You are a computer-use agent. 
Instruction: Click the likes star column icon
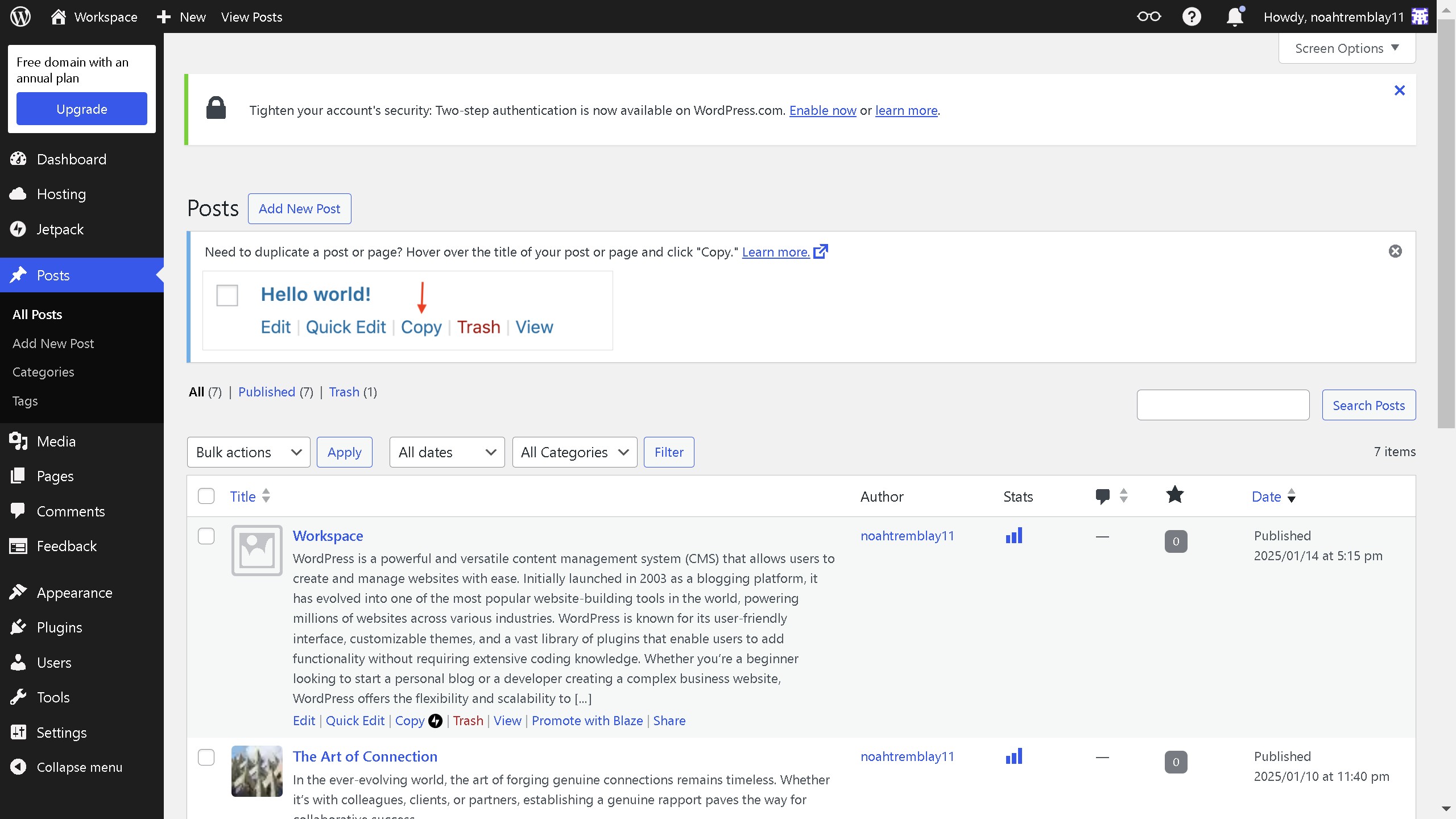1174,495
